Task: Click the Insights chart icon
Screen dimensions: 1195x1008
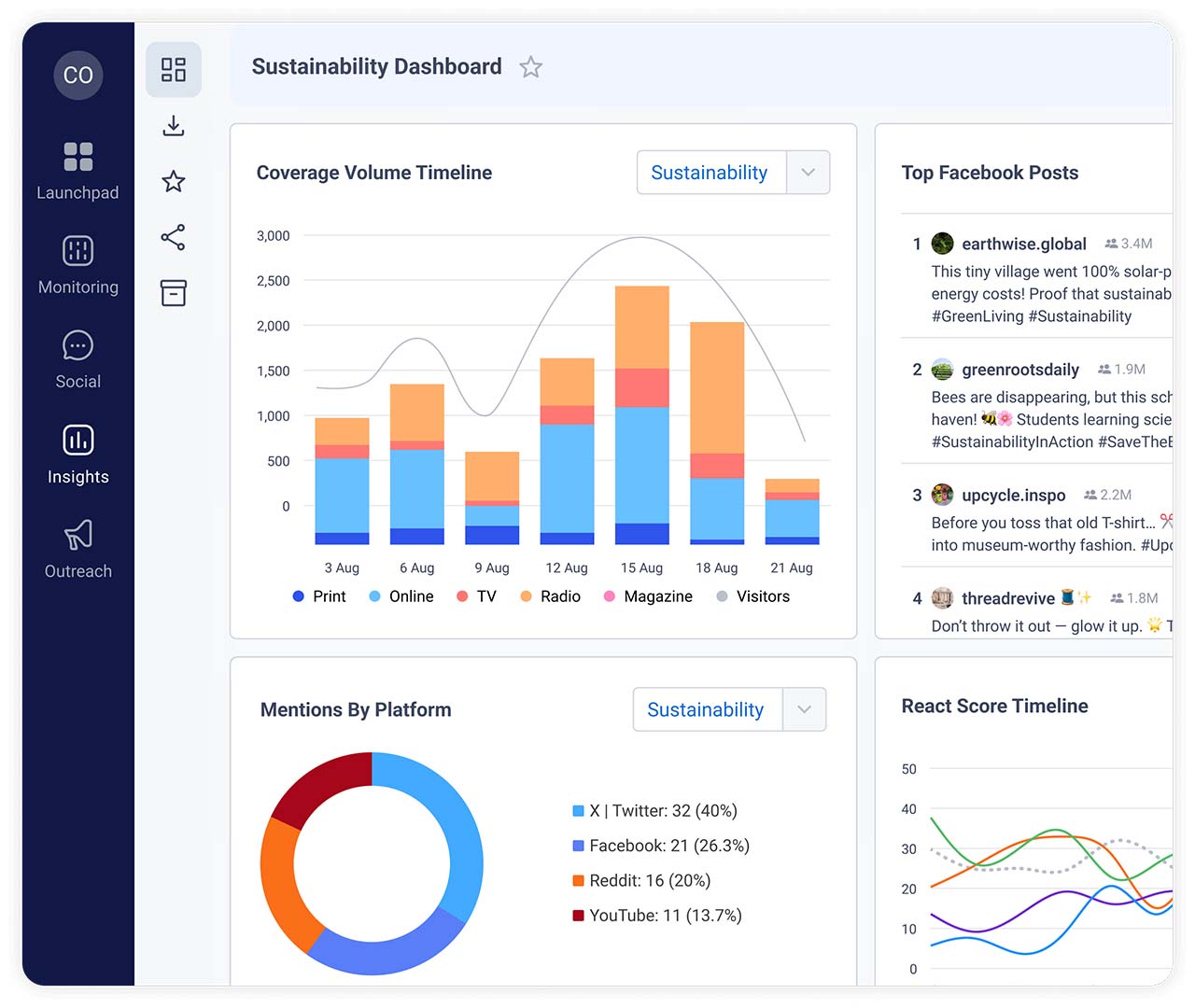Action: [77, 439]
